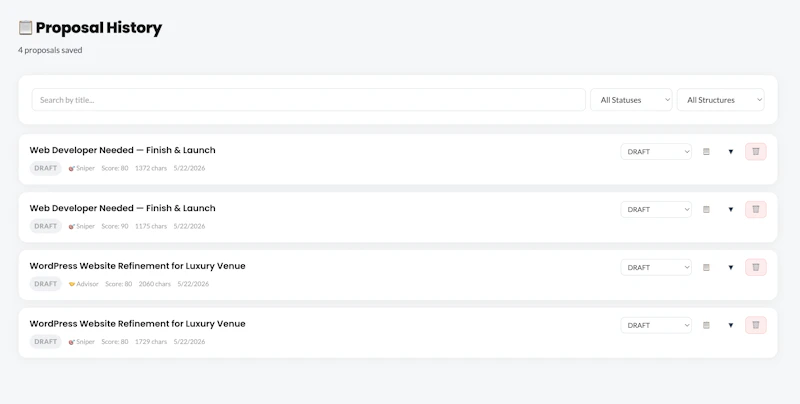Image resolution: width=800 pixels, height=404 pixels.
Task: Click the '4 proposals saved' text
Action: [50, 50]
